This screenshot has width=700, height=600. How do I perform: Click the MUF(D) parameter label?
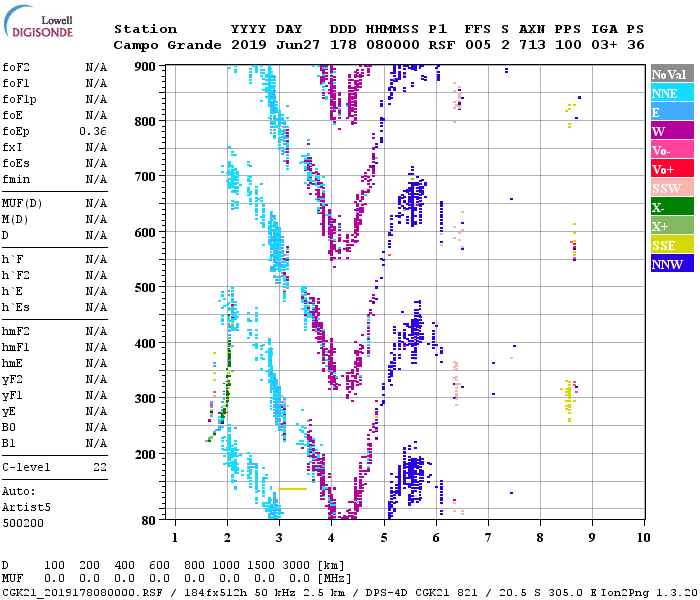click(x=22, y=204)
